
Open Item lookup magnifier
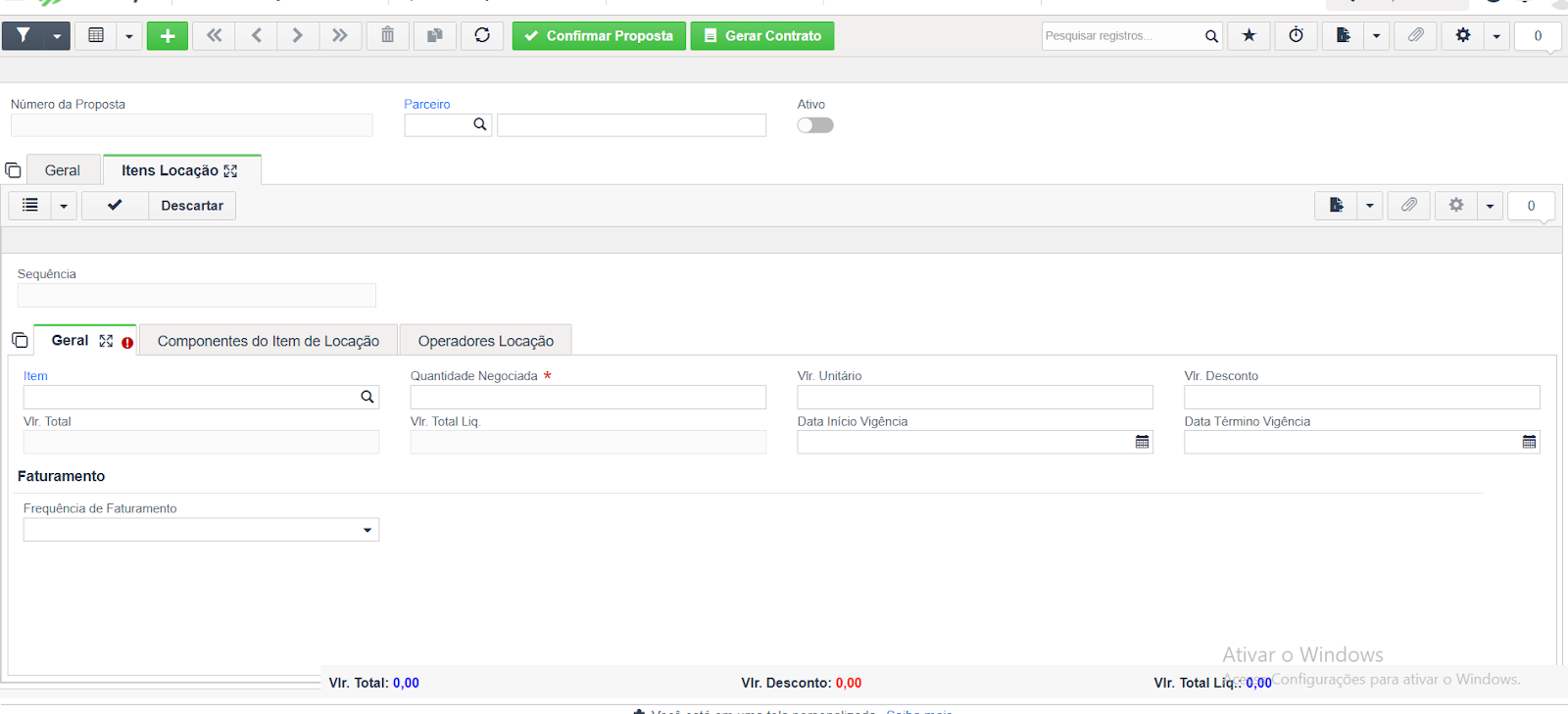coord(367,397)
